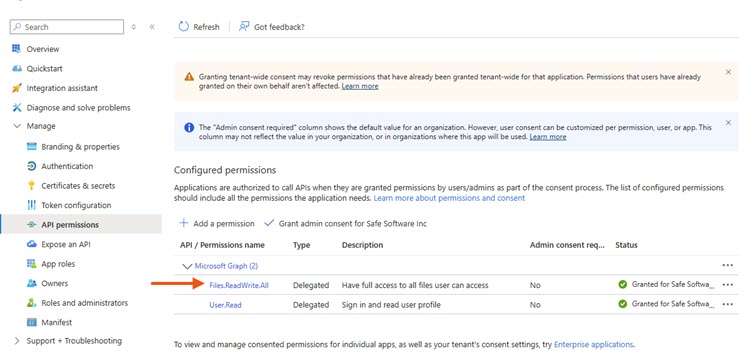This screenshot has height=360, width=751.
Task: Click the blue info icon in admin consent banner
Action: [189, 127]
